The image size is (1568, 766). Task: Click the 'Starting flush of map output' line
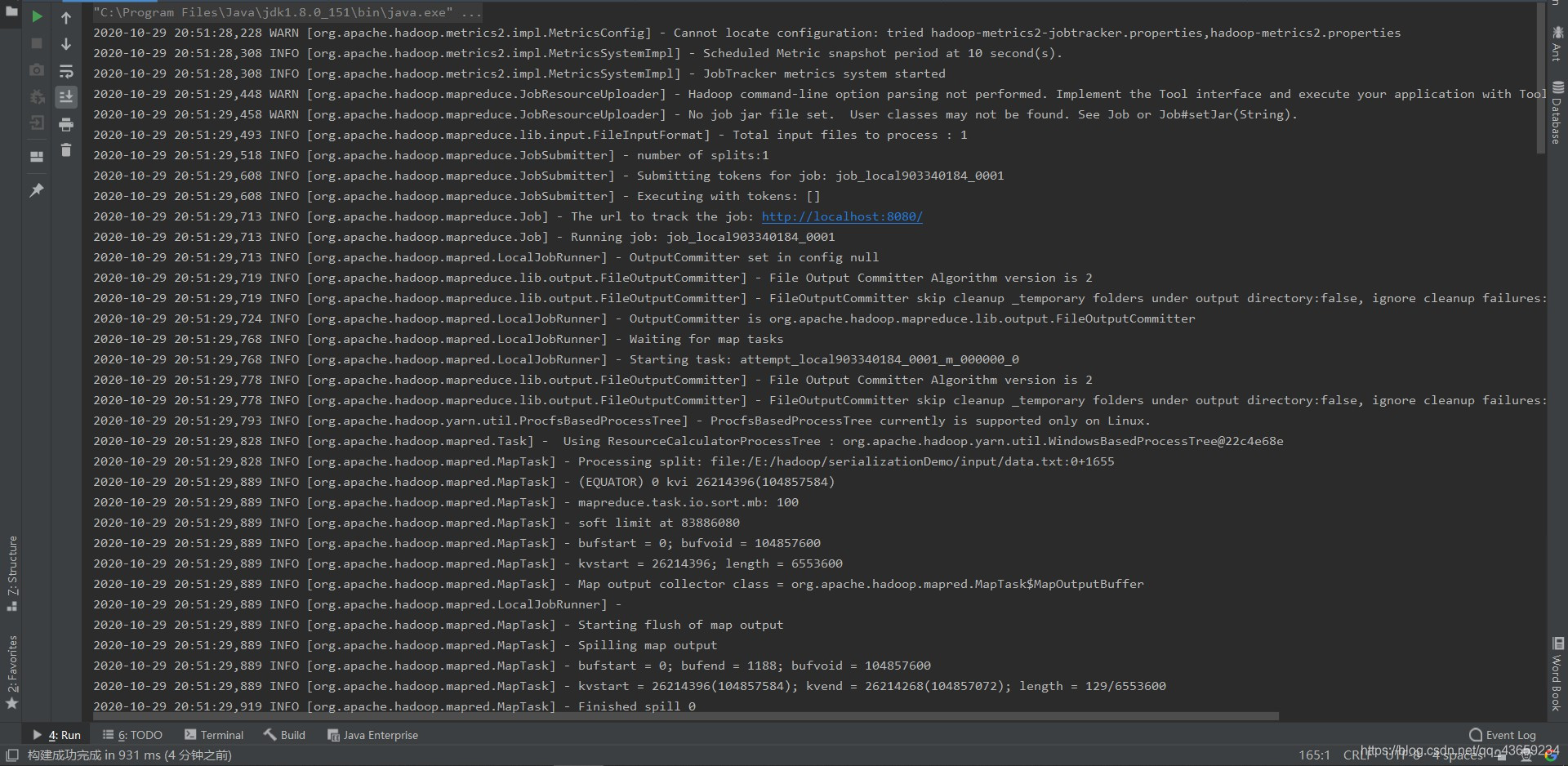coord(438,625)
